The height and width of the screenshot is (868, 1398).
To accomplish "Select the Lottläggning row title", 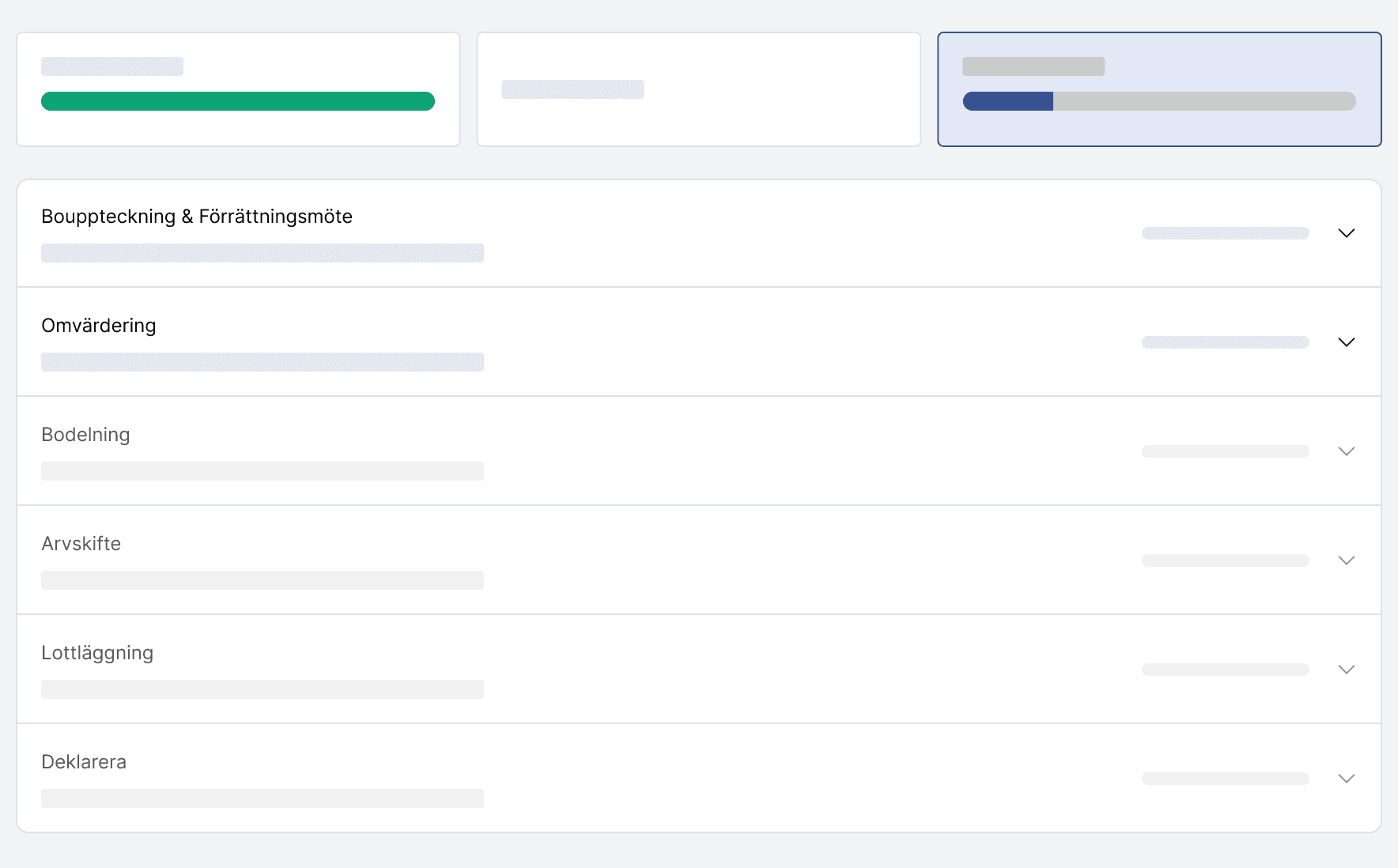I will coord(97,653).
